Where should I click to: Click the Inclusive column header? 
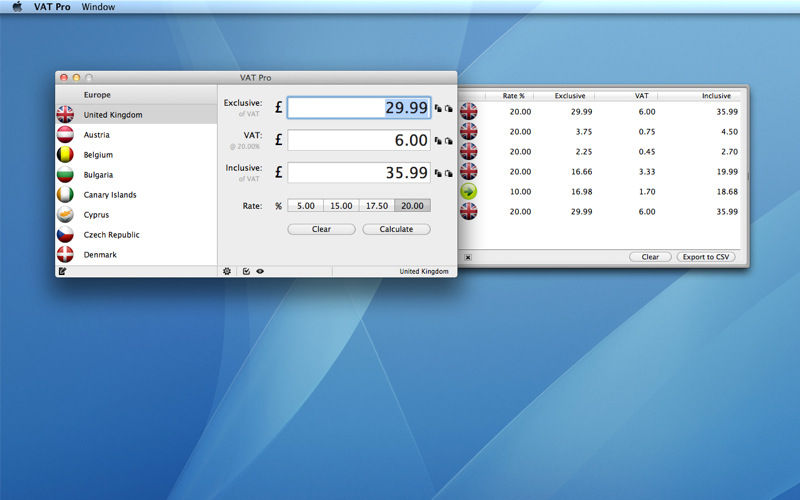715,96
